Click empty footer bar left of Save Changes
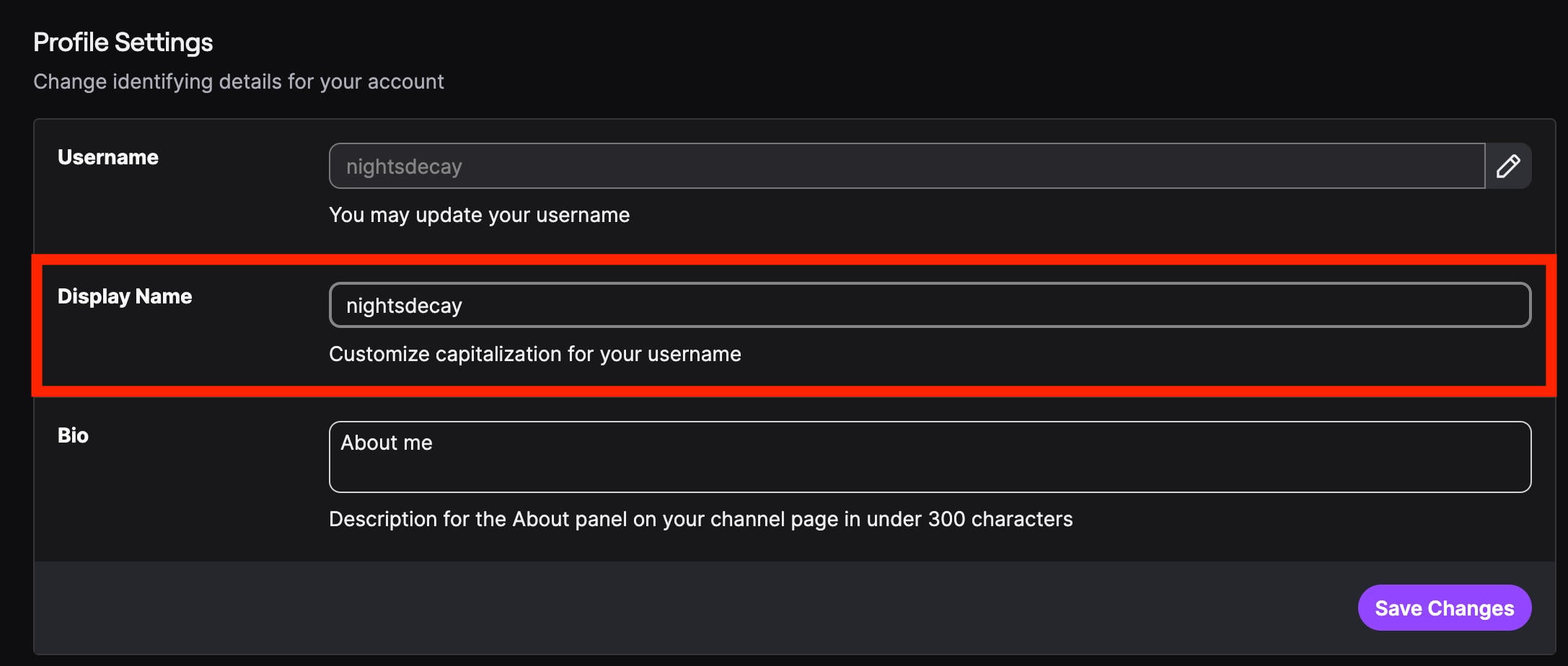 [692, 608]
